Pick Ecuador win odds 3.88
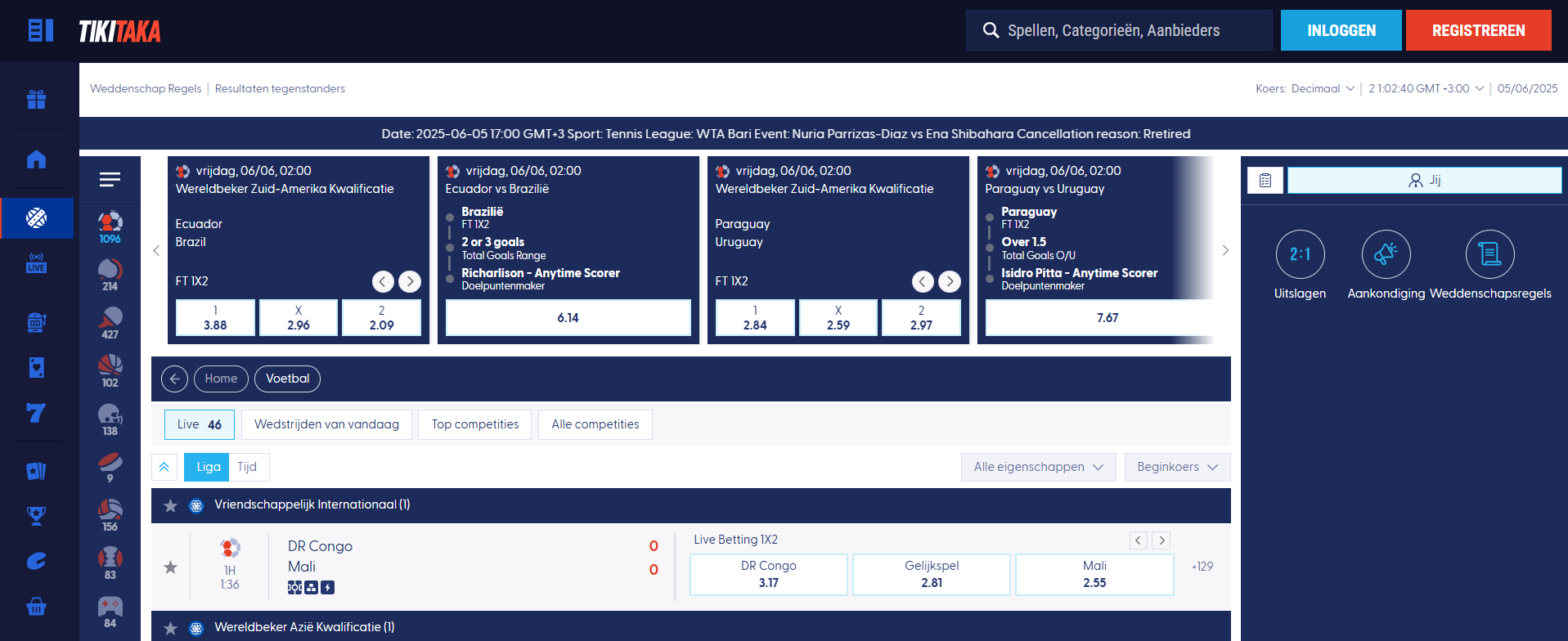Viewport: 1568px width, 641px height. click(x=215, y=317)
